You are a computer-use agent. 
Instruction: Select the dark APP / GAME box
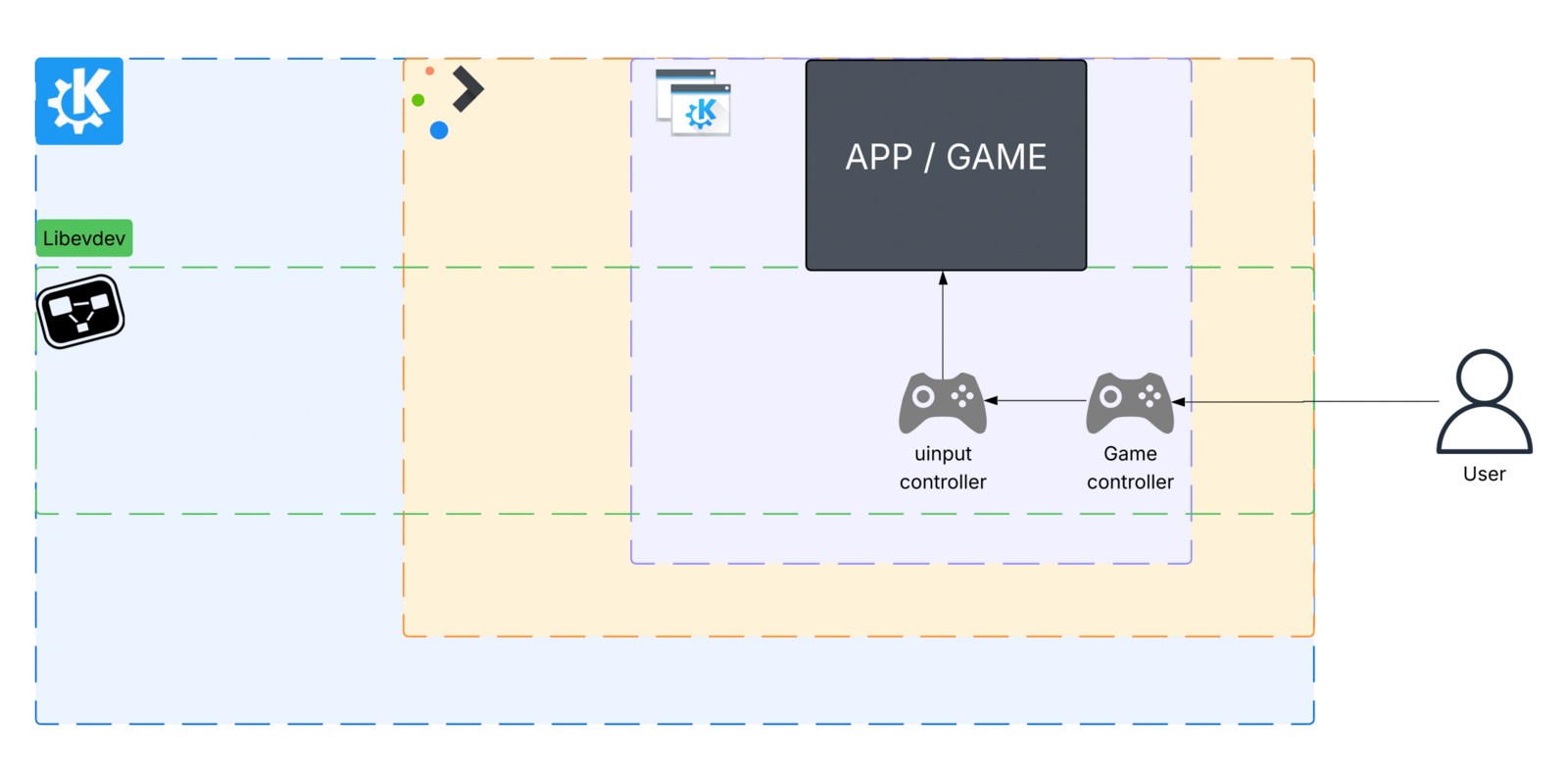(x=946, y=165)
